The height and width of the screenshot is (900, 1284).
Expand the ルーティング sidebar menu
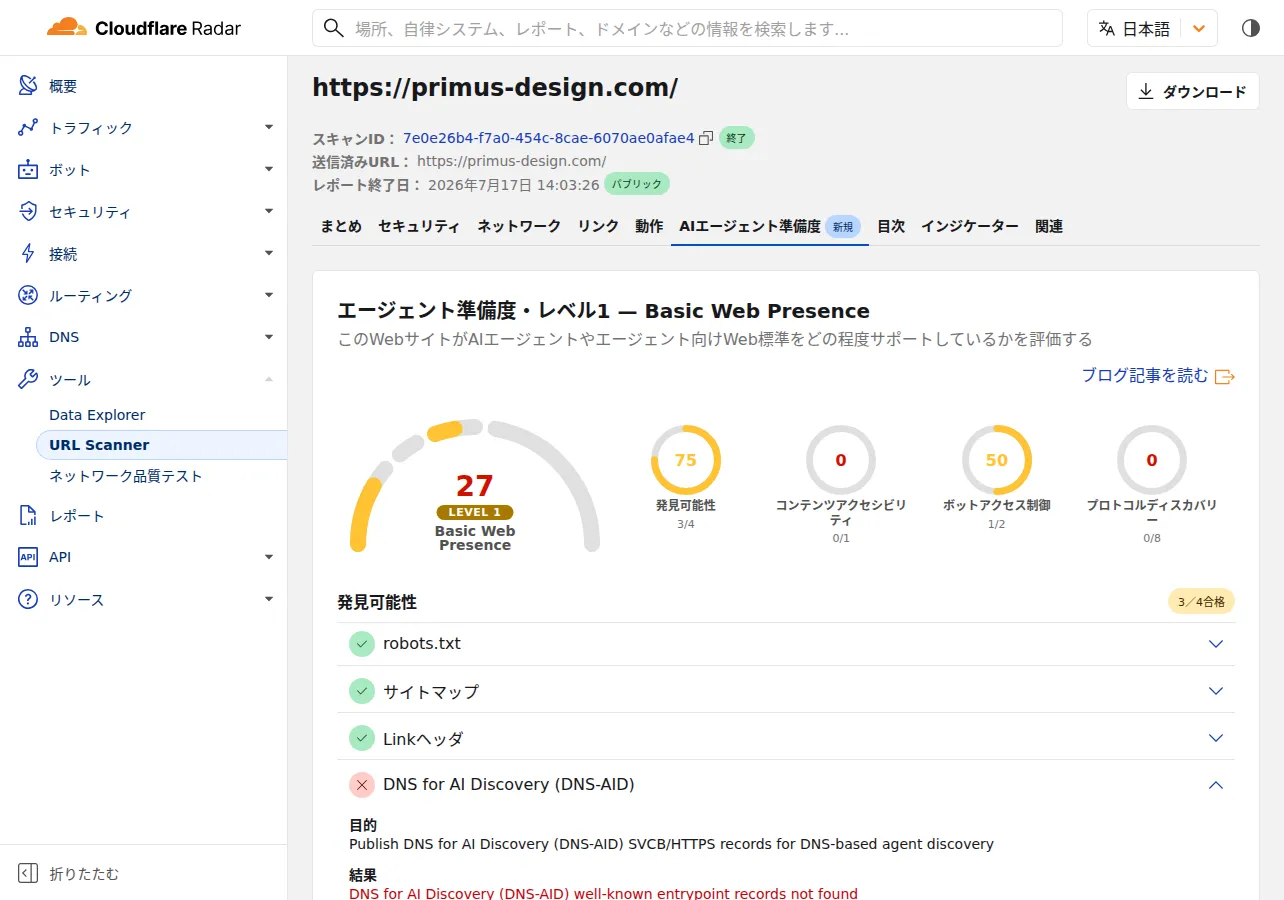tap(269, 295)
